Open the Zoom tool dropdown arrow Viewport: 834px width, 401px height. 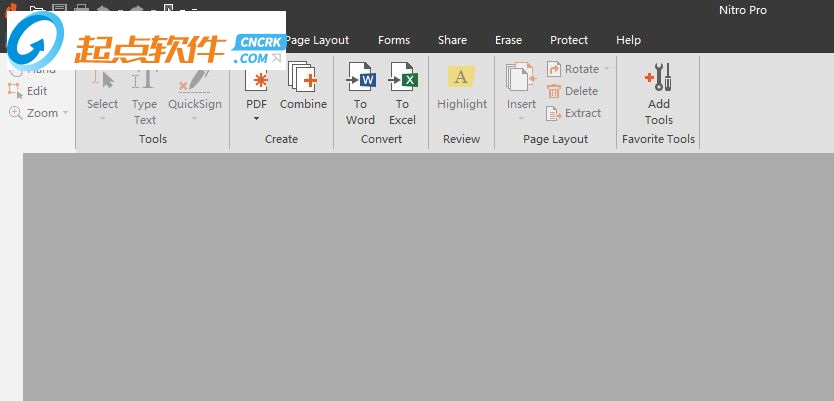pos(65,113)
